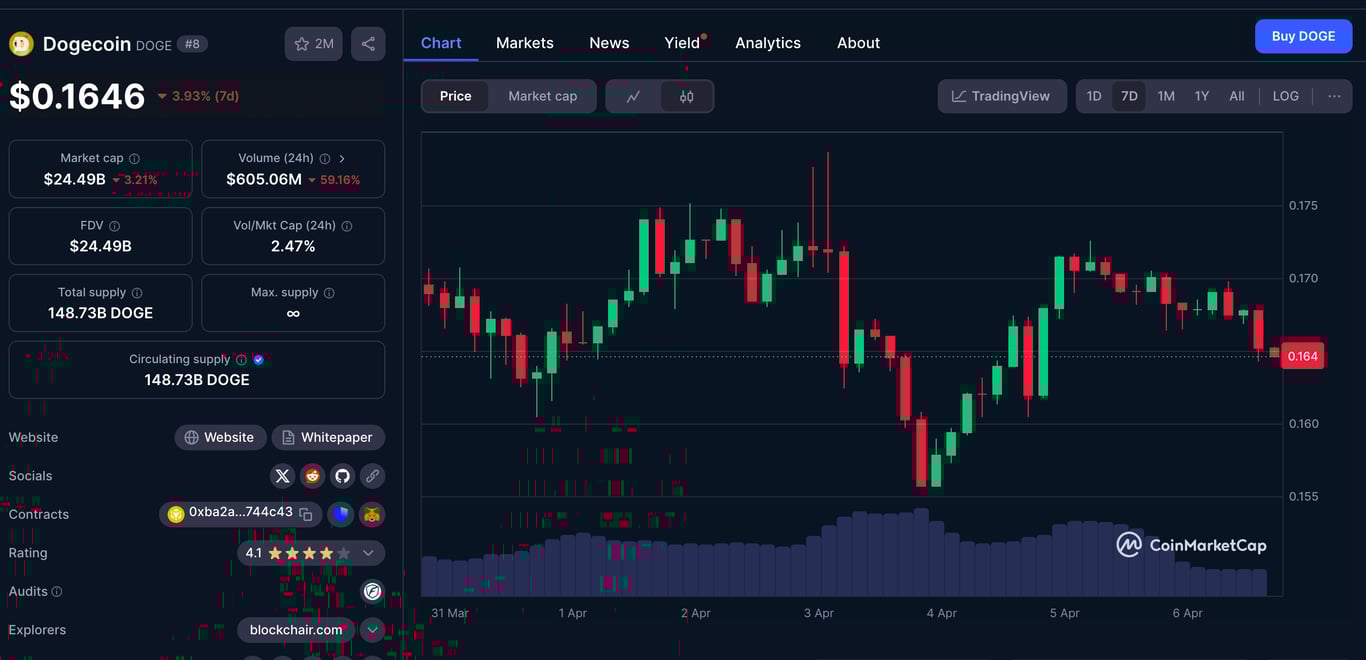Add Dogecoin to watchlist via star

coord(313,44)
